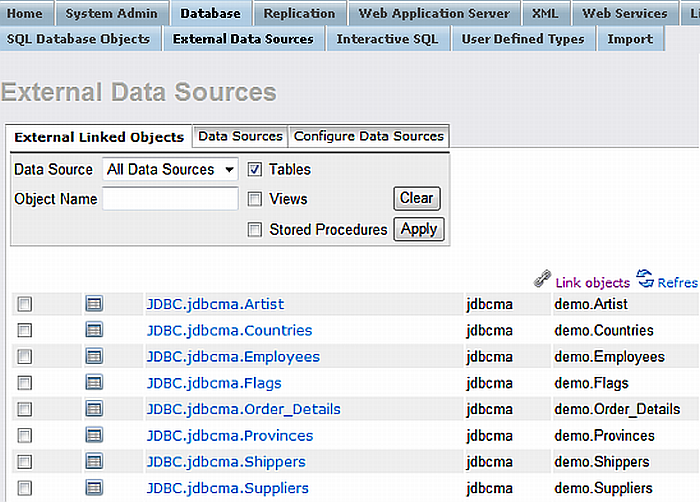
Task: Enable the Views checkbox
Action: pyautogui.click(x=255, y=200)
